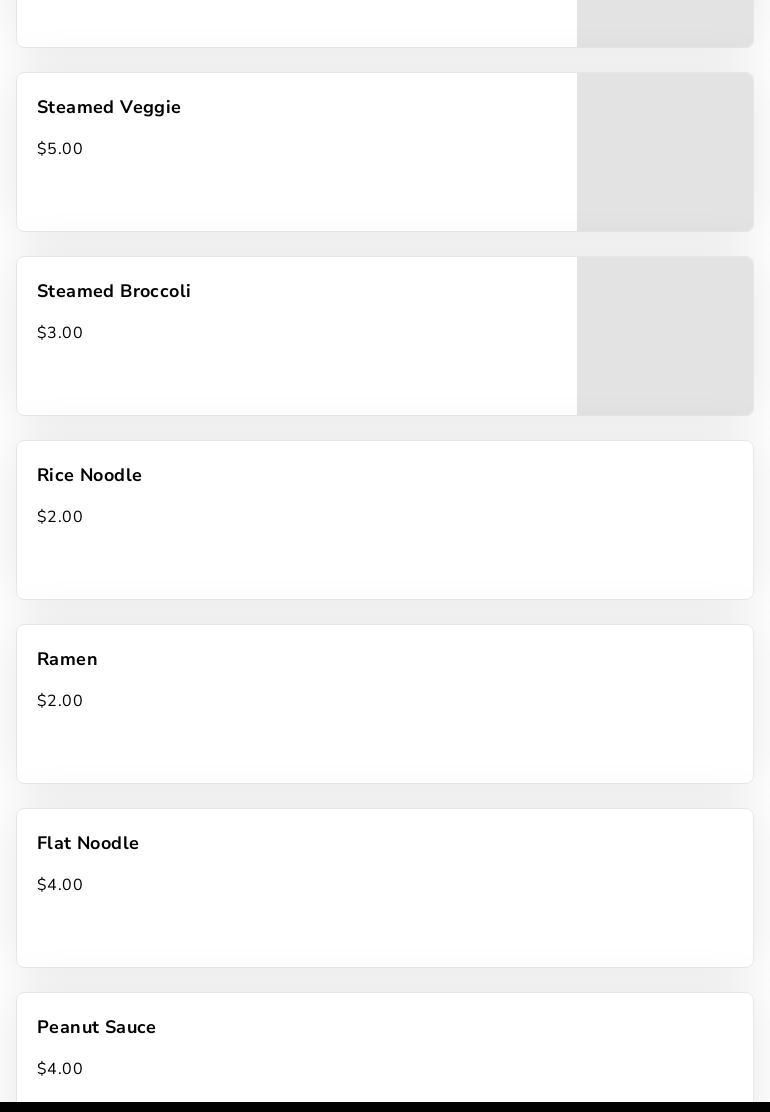Click the partially visible card at top

coord(296,22)
